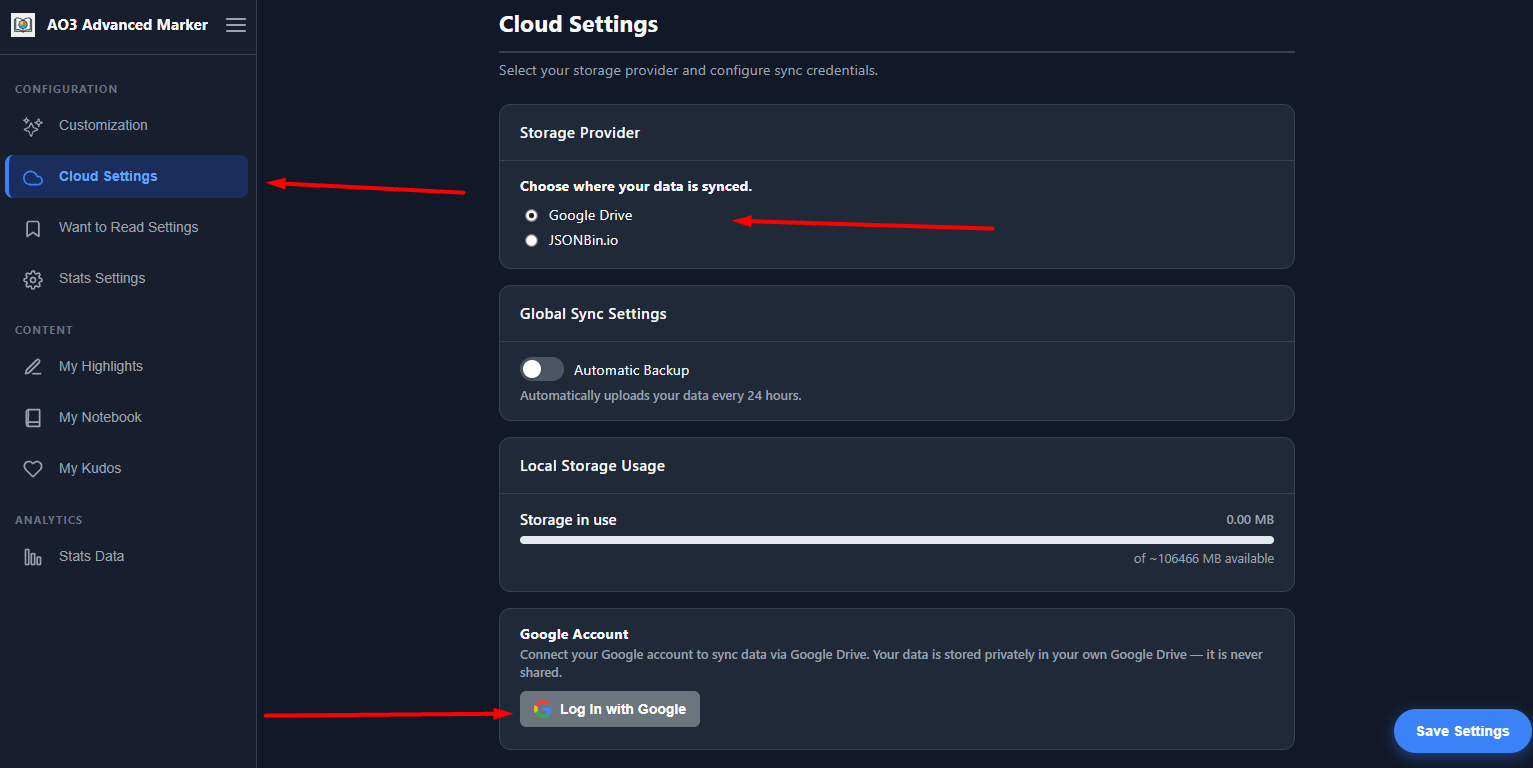Click the local storage usage progress bar
Screen dimensions: 1533x768
click(x=897, y=540)
